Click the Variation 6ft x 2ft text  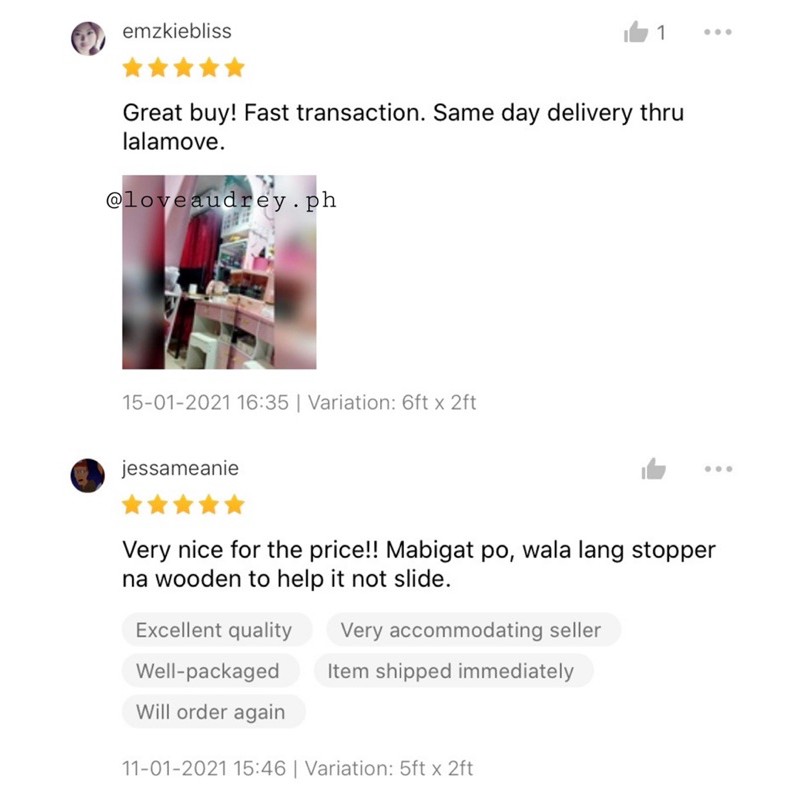(392, 403)
